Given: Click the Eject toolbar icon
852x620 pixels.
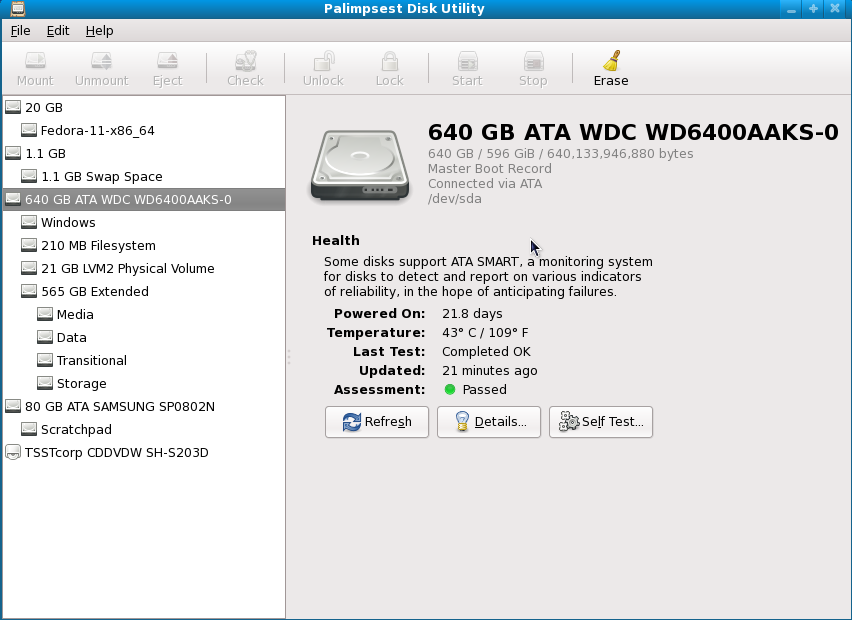Looking at the screenshot, I should 167,61.
